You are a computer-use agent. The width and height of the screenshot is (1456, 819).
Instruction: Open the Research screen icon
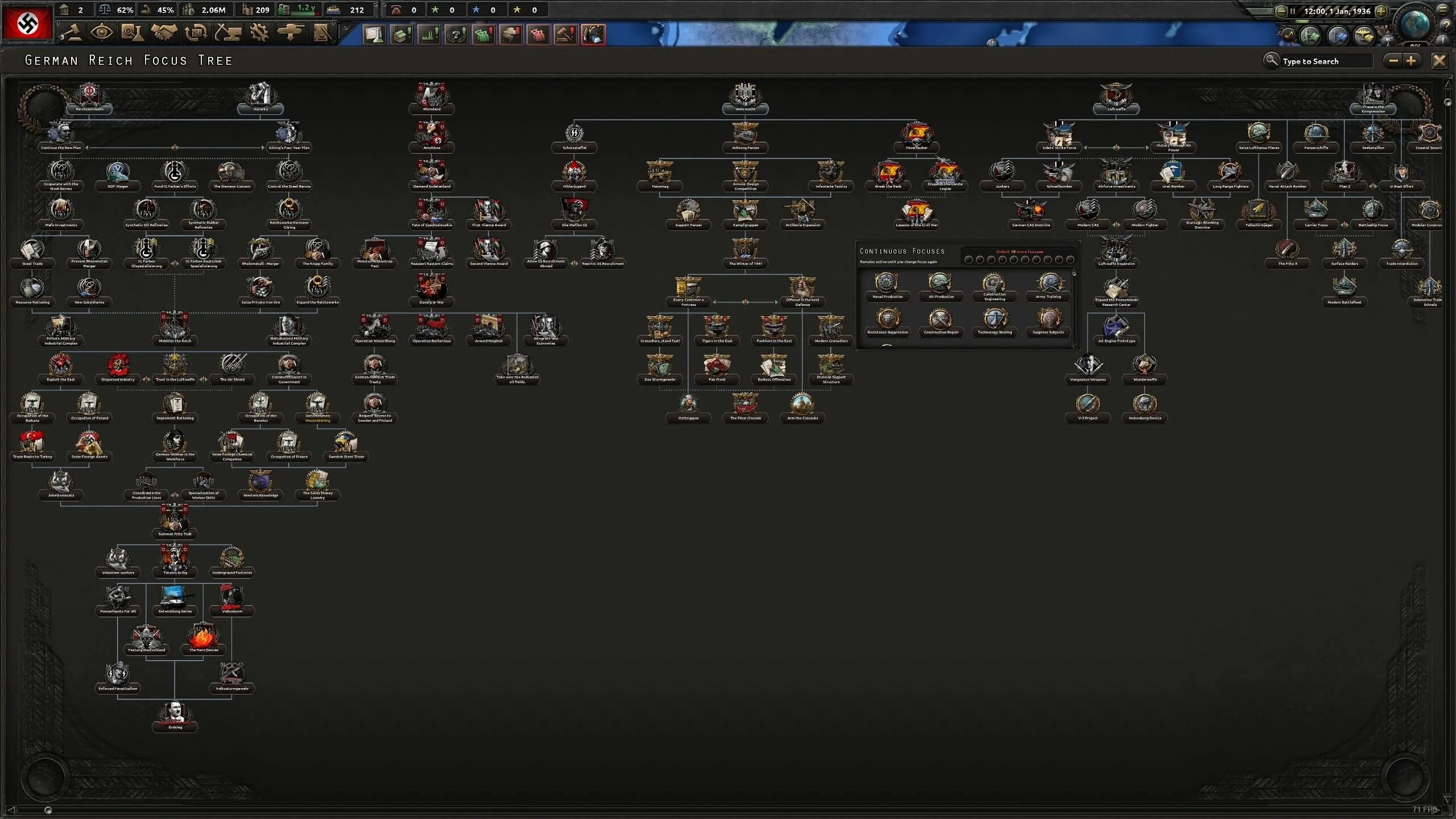[x=132, y=33]
